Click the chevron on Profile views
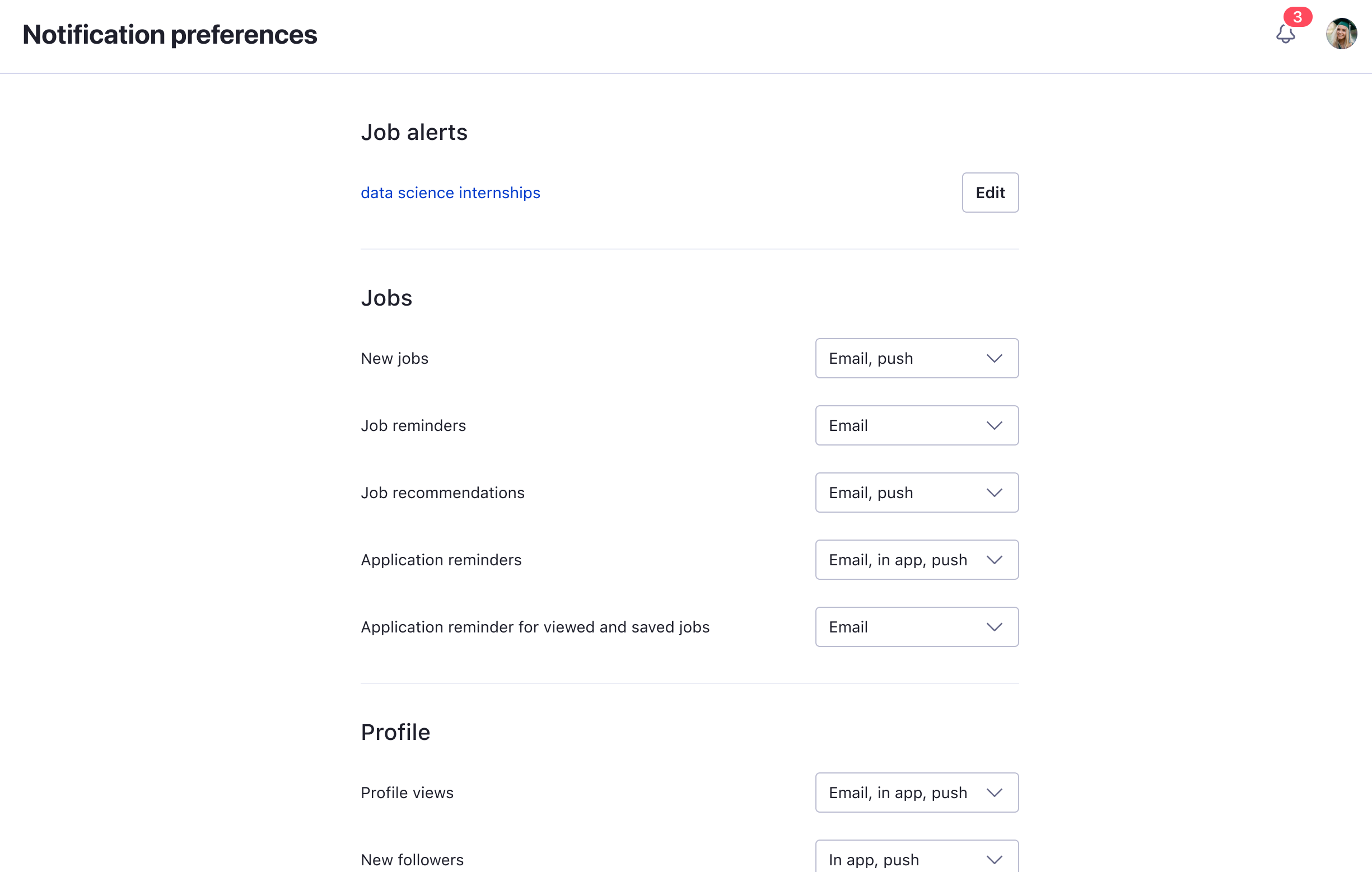 (994, 793)
